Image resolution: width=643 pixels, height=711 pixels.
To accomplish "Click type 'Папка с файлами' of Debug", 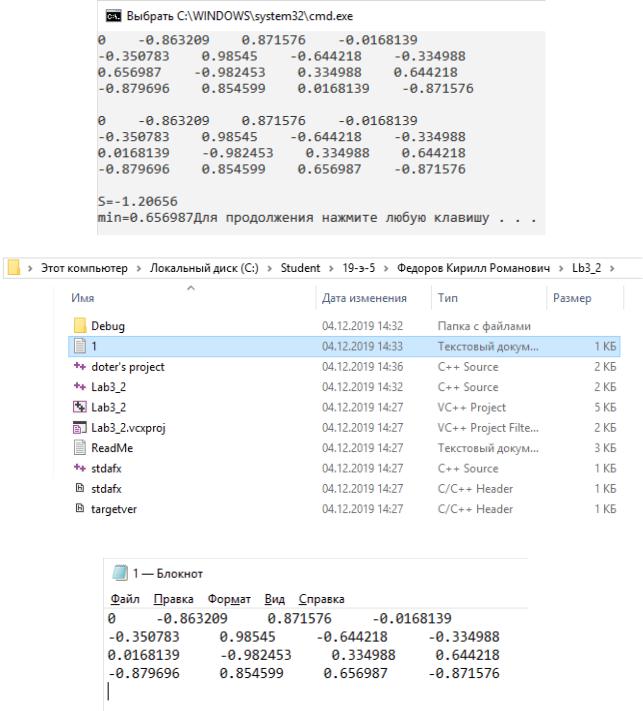I will tap(484, 326).
